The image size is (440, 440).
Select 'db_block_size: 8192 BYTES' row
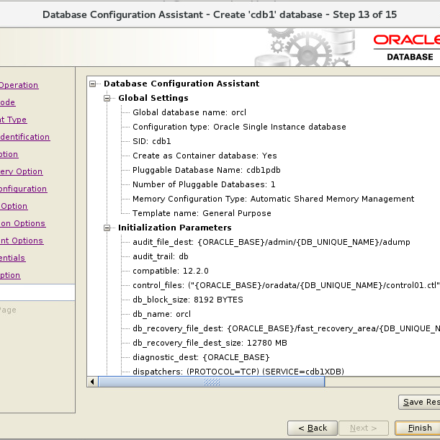point(188,300)
